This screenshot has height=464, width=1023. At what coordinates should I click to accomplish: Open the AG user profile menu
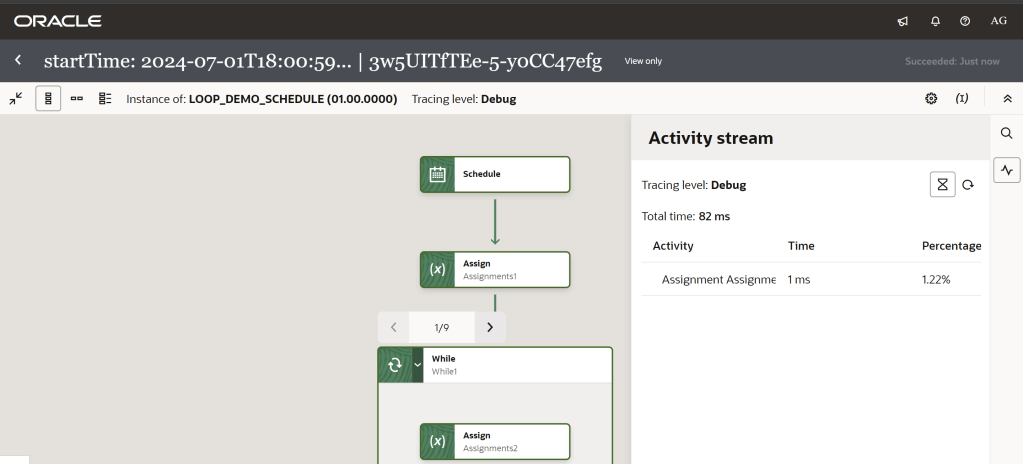[998, 21]
